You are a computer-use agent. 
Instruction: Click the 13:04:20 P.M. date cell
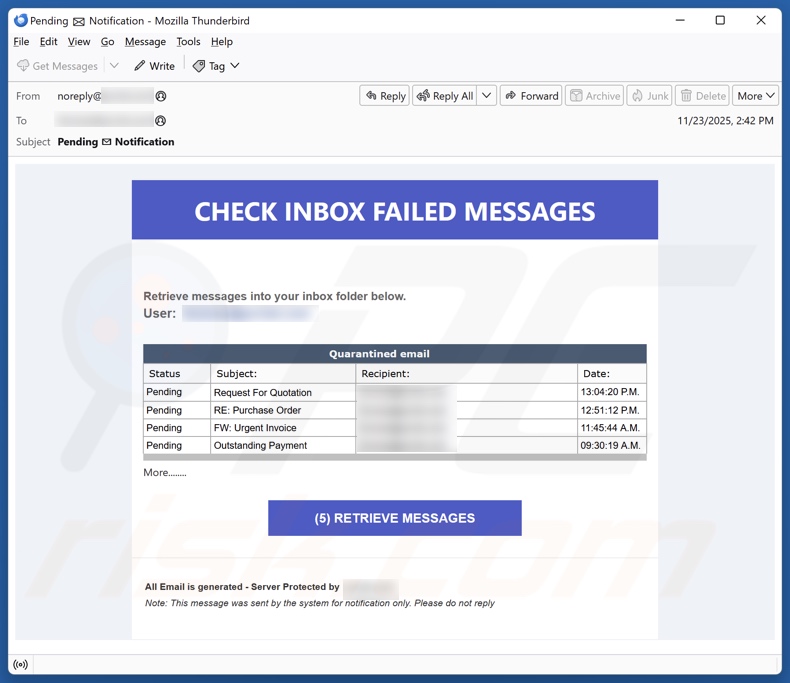click(612, 392)
